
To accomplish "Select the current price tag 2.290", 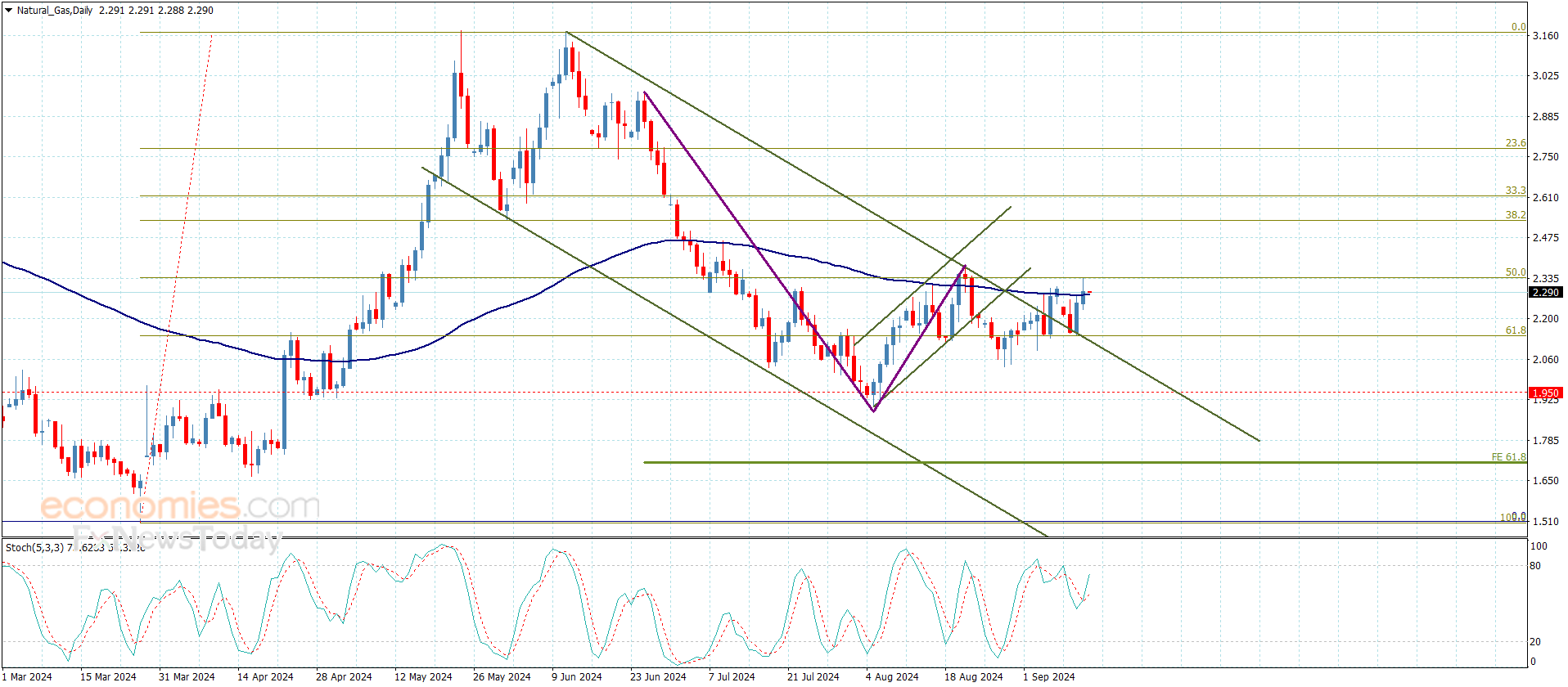I will (x=1546, y=293).
